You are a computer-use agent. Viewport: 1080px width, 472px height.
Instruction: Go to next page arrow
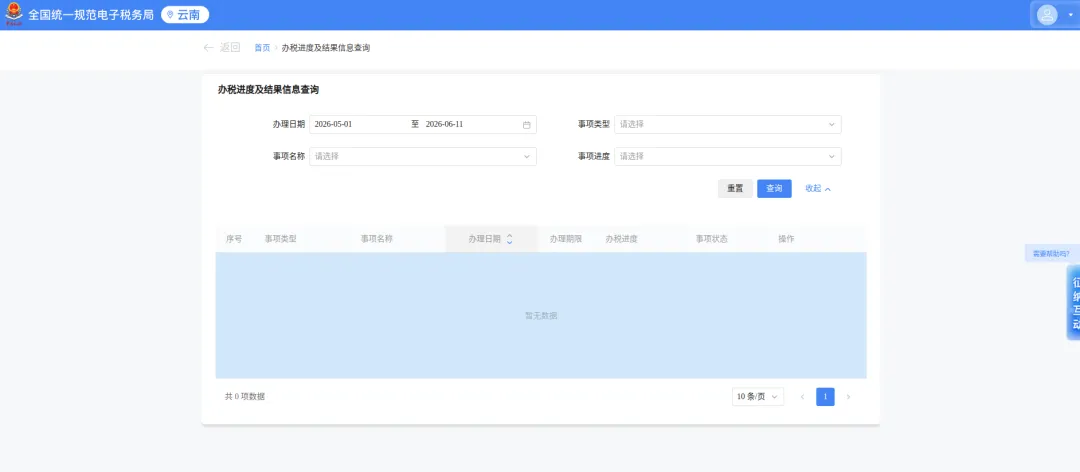(x=848, y=397)
